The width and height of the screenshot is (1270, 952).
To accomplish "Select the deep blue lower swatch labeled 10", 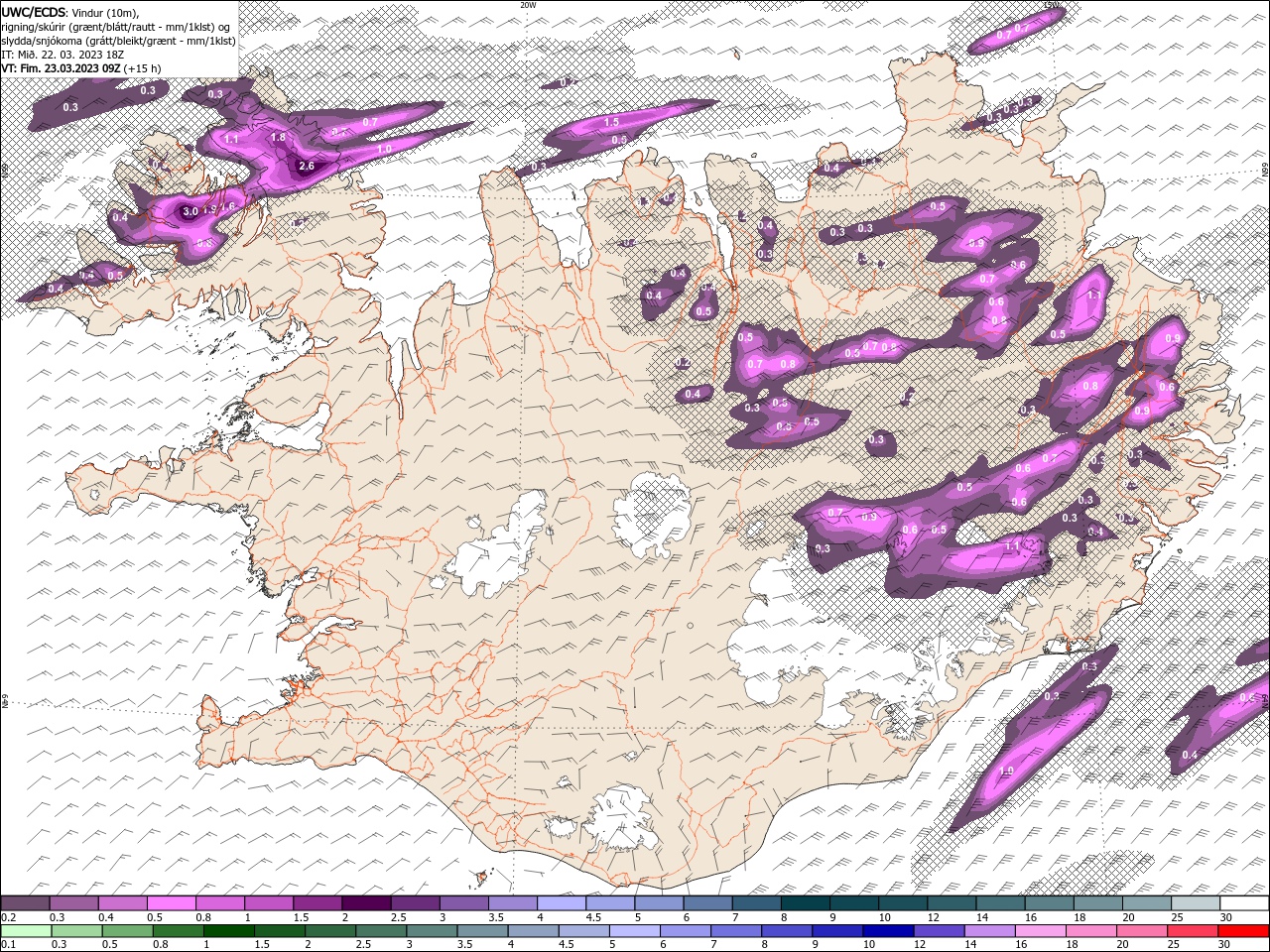I will coord(887,931).
